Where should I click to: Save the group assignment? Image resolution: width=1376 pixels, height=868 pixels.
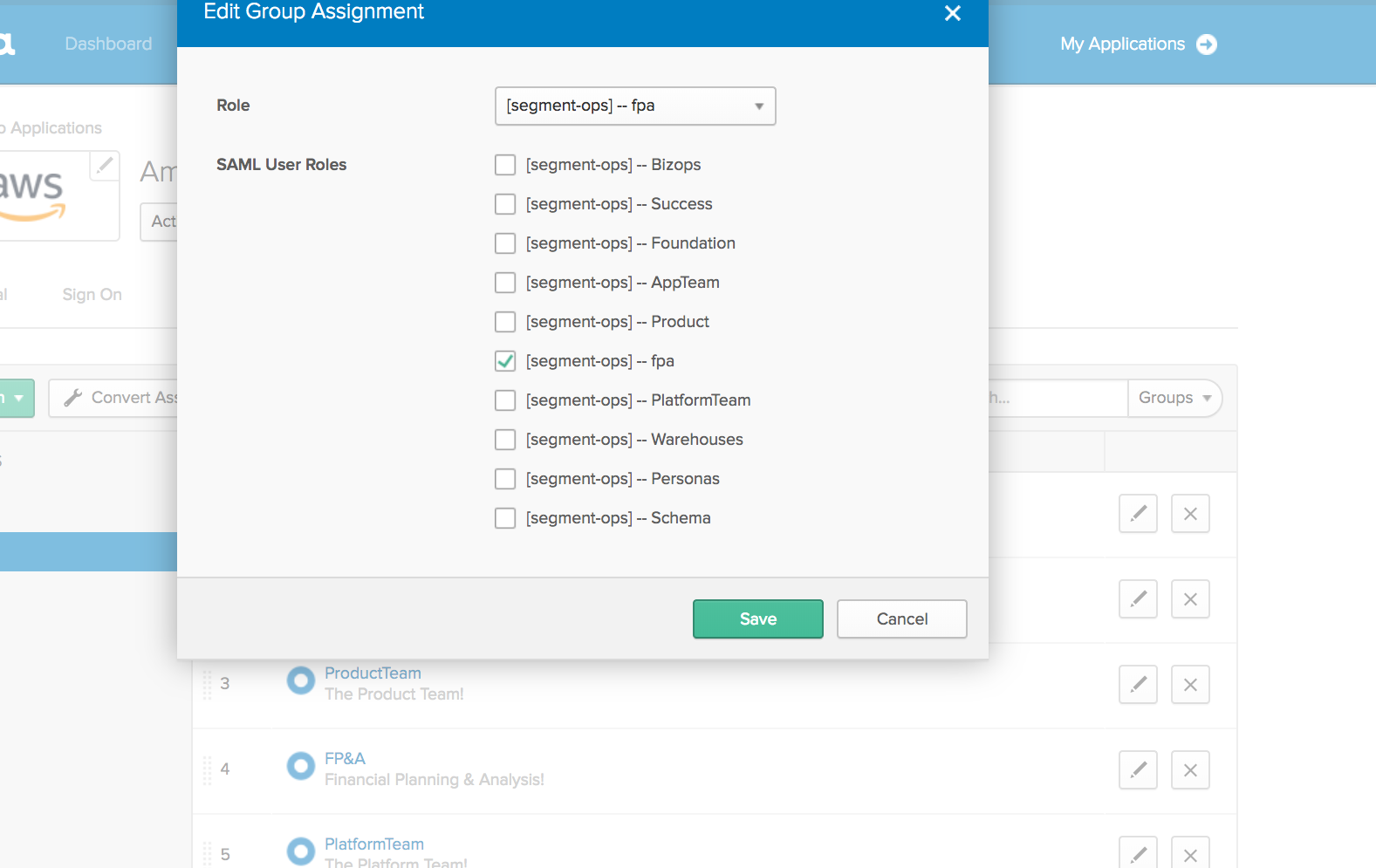[x=757, y=619]
